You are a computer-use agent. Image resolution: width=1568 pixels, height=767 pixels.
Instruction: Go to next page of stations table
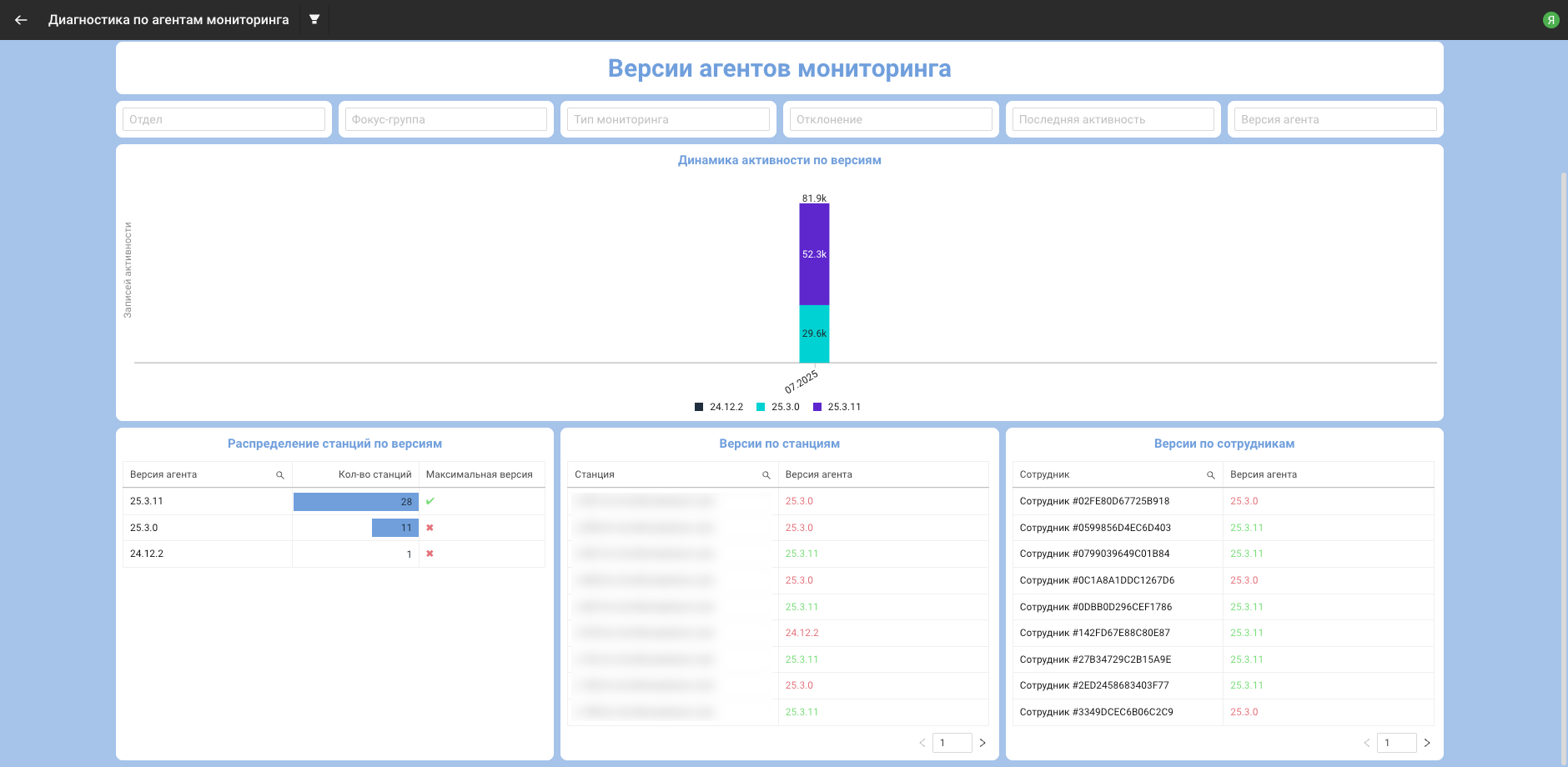click(x=983, y=743)
